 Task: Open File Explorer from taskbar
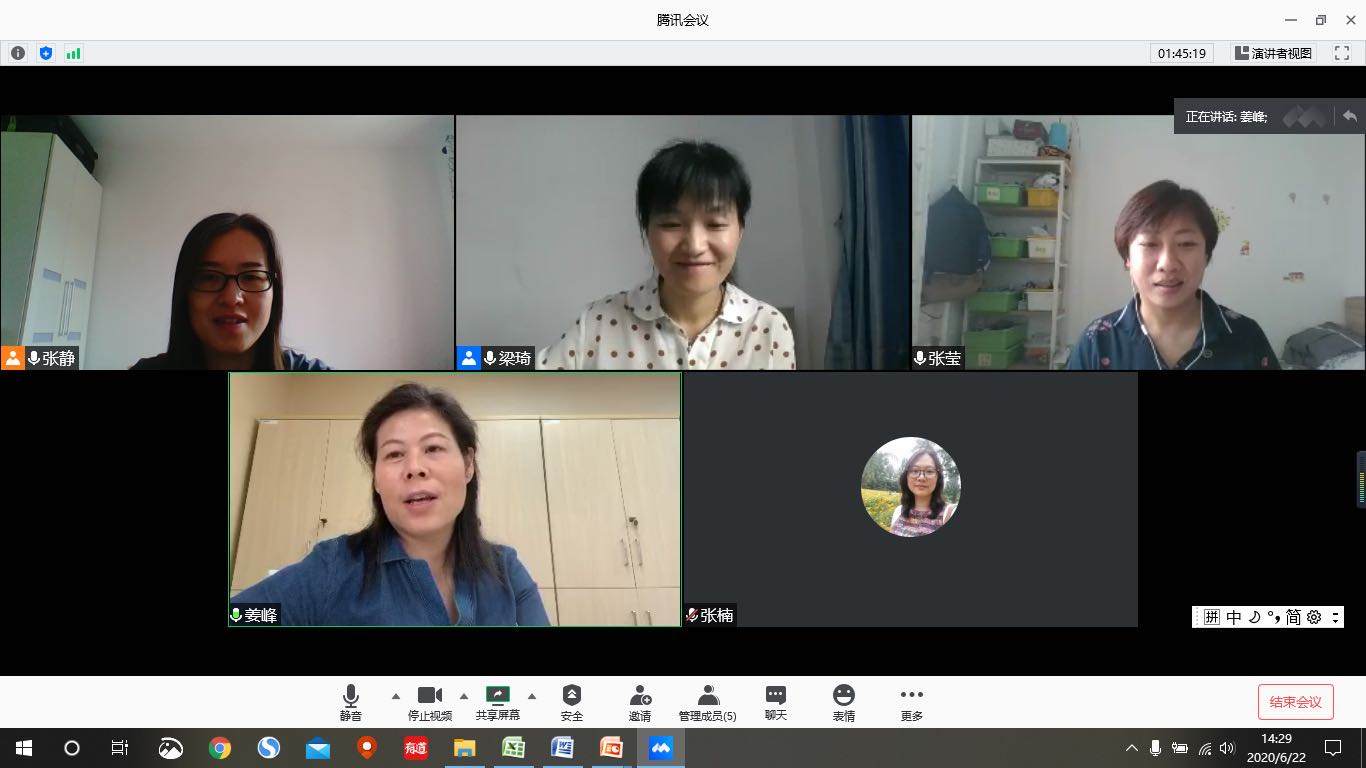464,748
